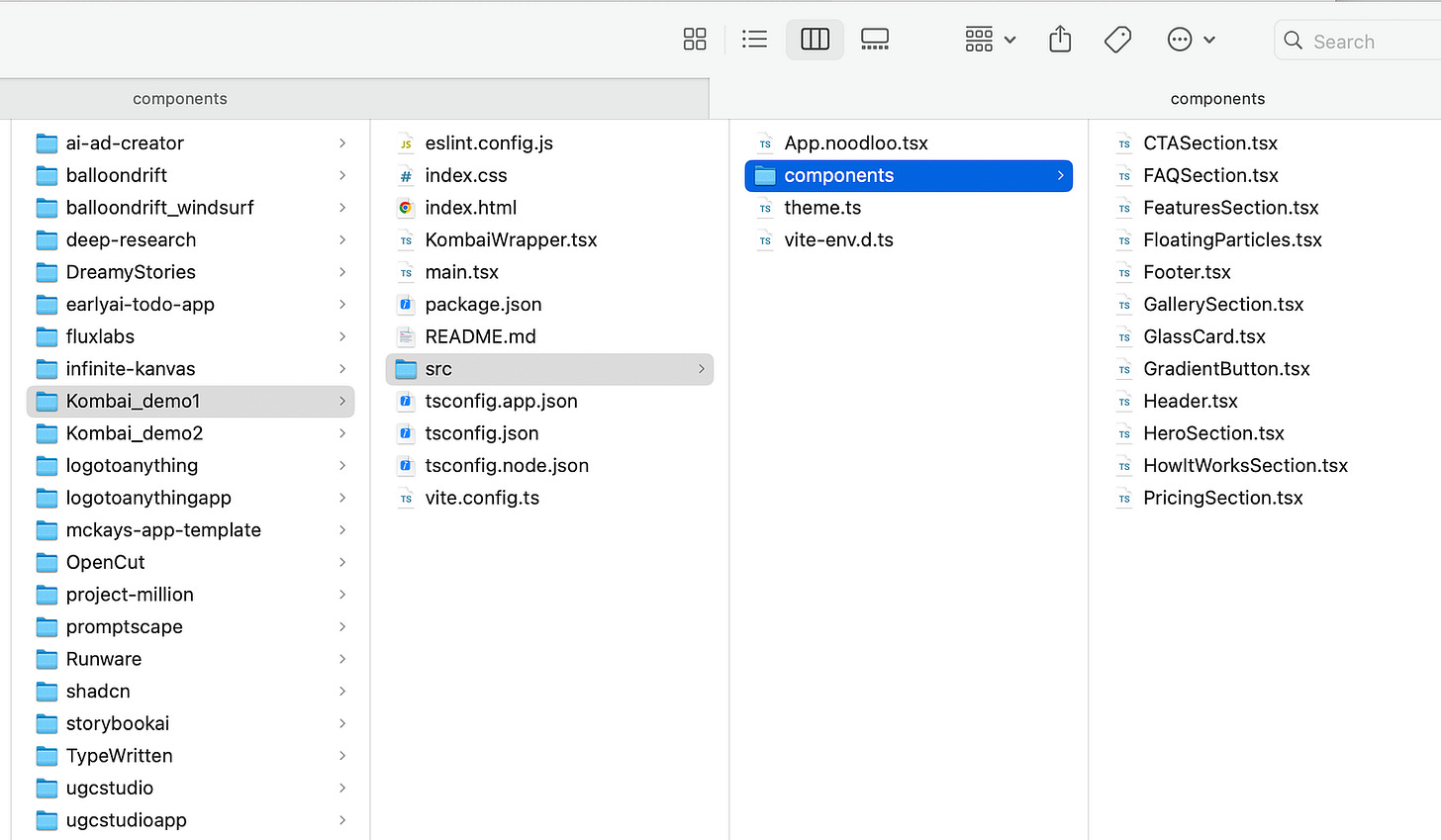This screenshot has height=840, width=1441.
Task: Click the PricingSection.tsx file icon
Action: (x=1123, y=499)
